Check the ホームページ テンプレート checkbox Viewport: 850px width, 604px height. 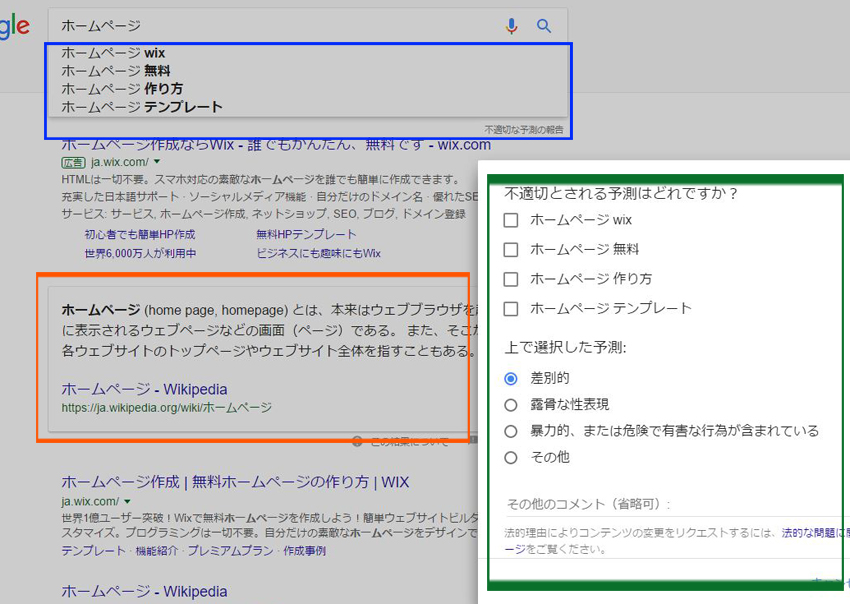(511, 309)
